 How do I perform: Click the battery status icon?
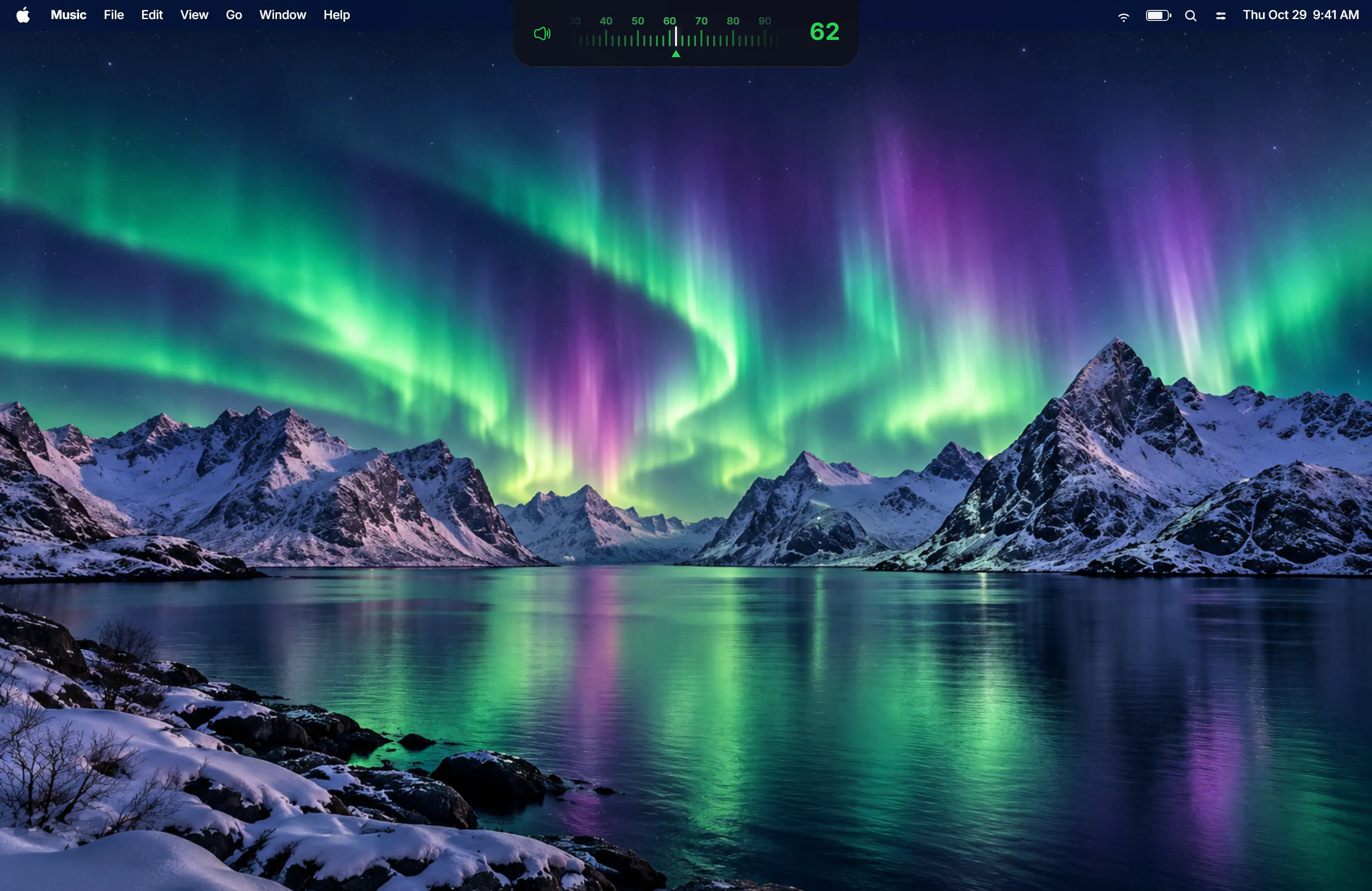click(x=1158, y=15)
